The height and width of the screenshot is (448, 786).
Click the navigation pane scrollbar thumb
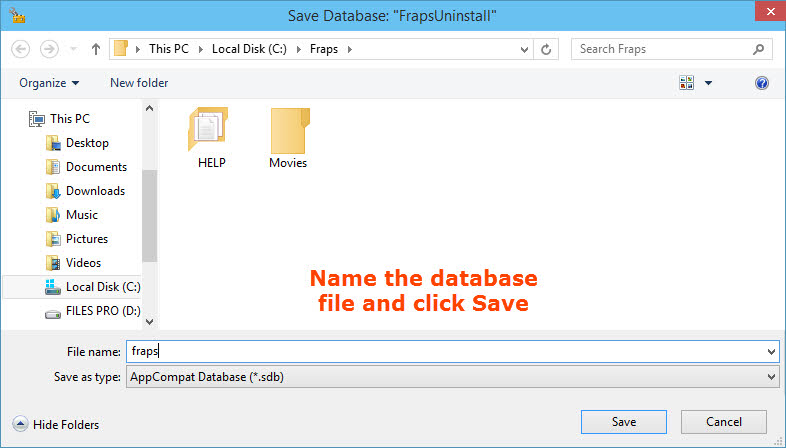click(149, 216)
